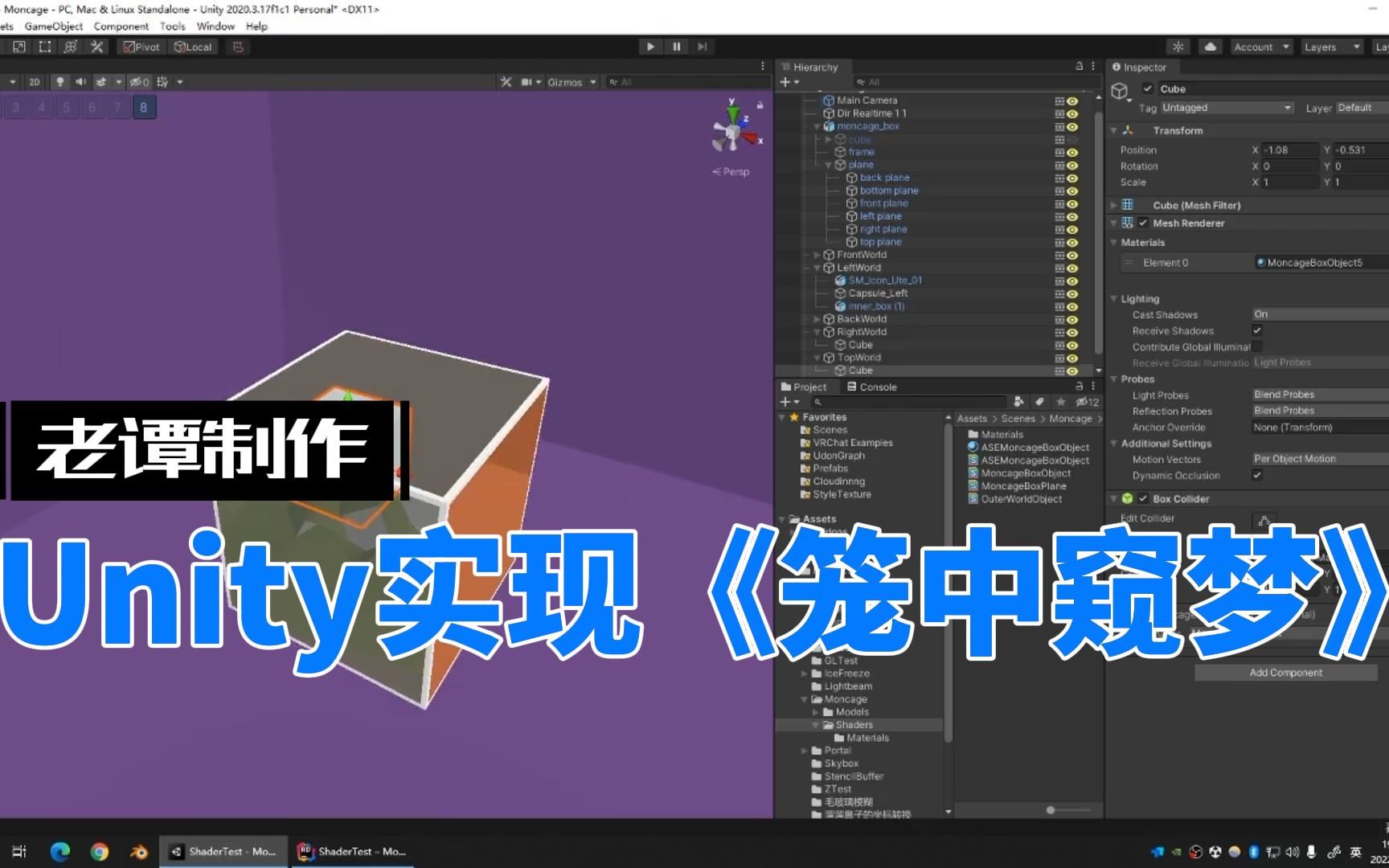Screen dimensions: 1389x868
Task: Toggle Local handle rotation button
Action: coord(193,47)
